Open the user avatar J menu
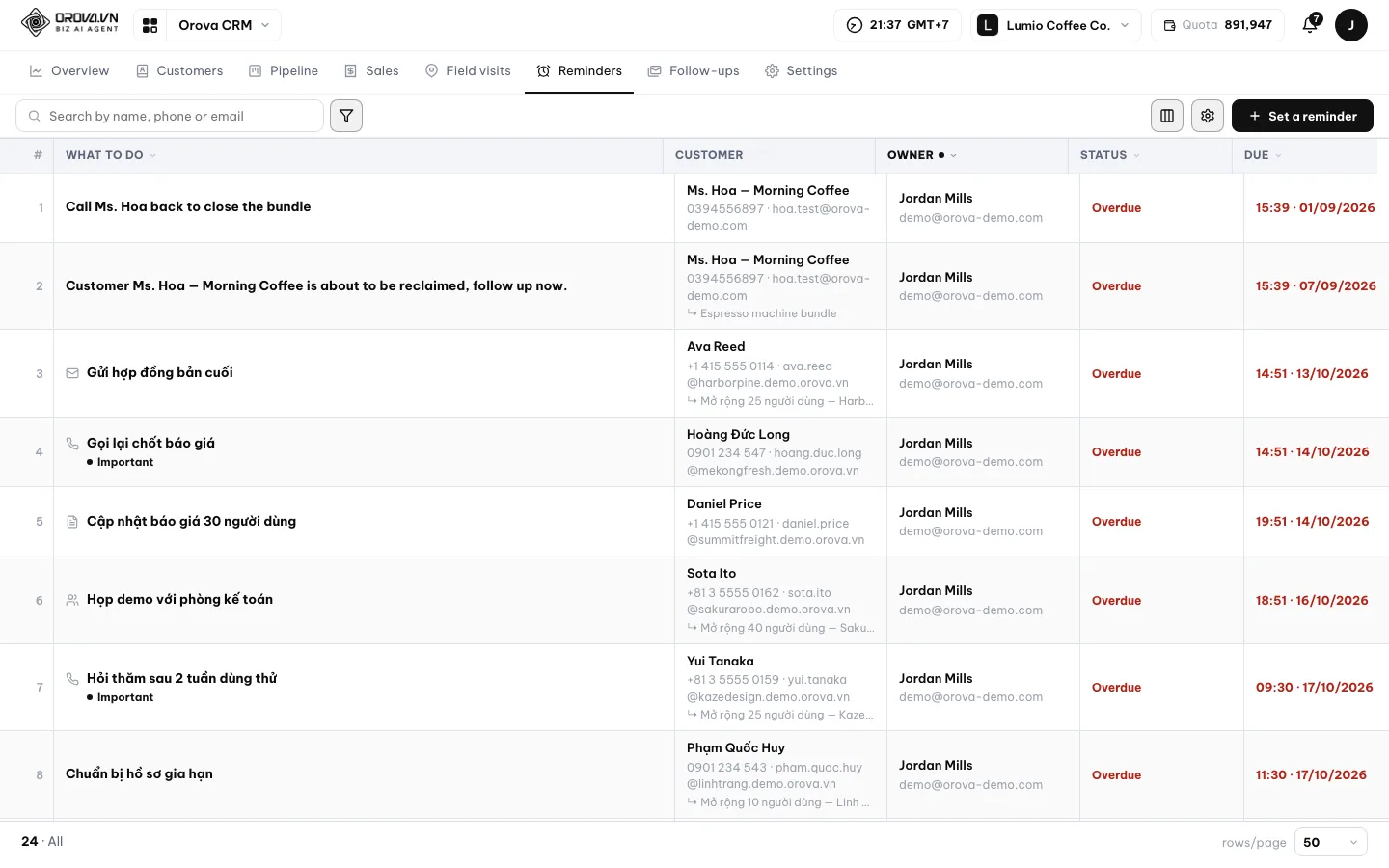 1351,25
